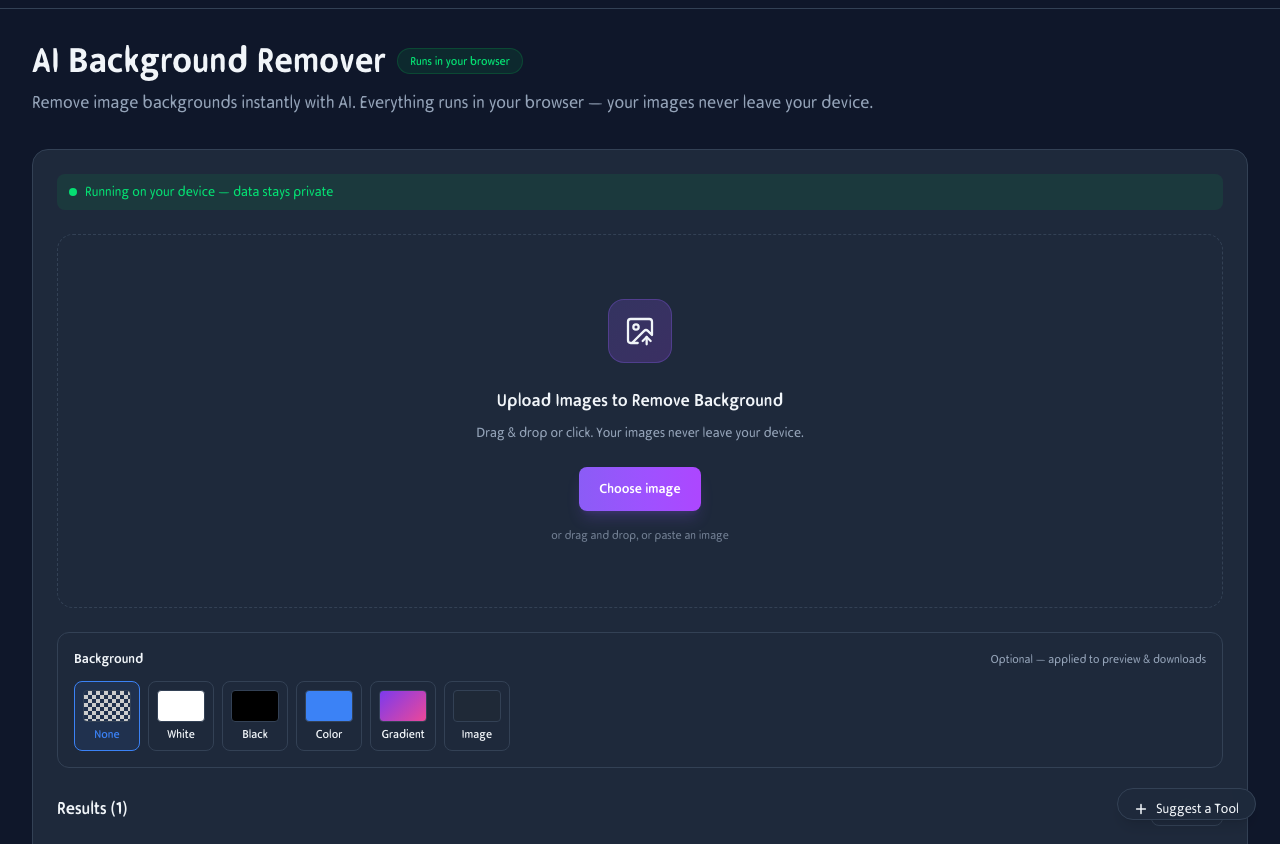
Task: Click the 'Background' section label
Action: pos(109,659)
